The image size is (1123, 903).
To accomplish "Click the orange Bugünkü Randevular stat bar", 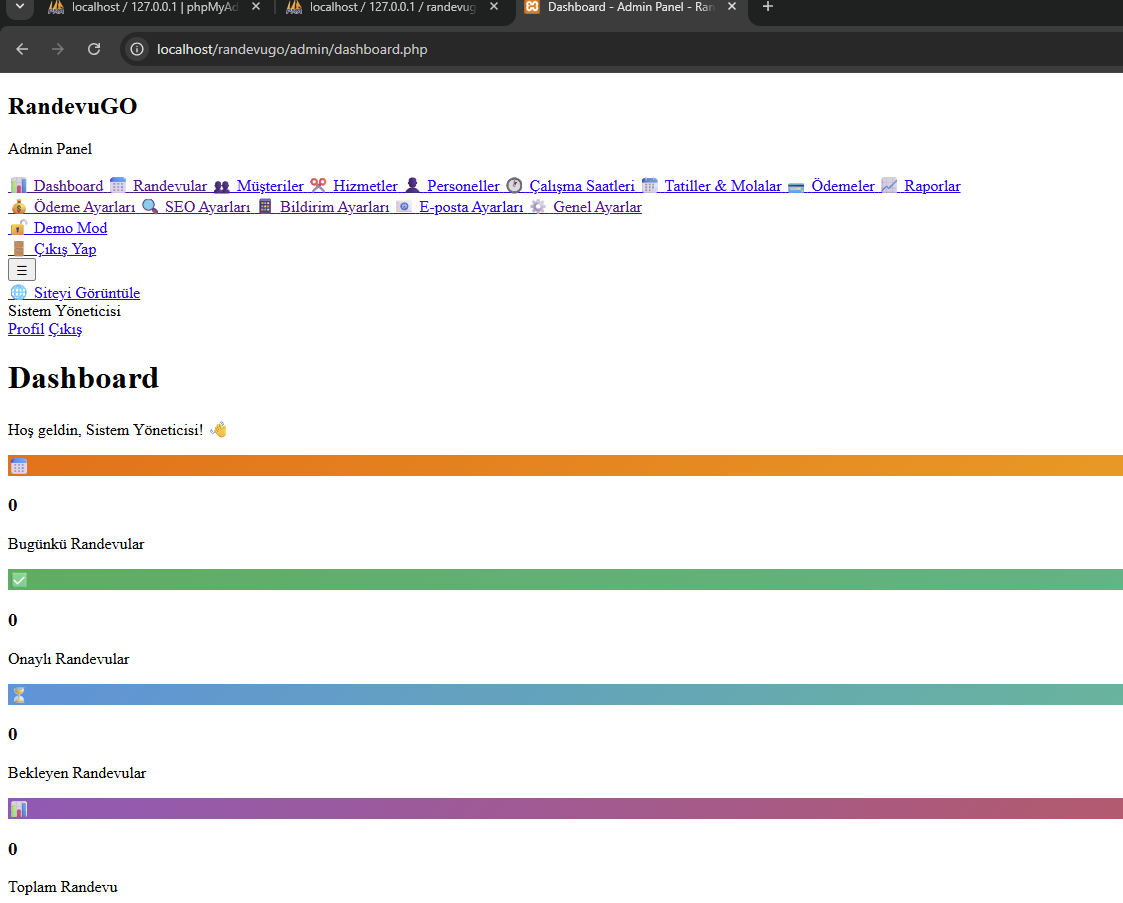I will click(565, 466).
